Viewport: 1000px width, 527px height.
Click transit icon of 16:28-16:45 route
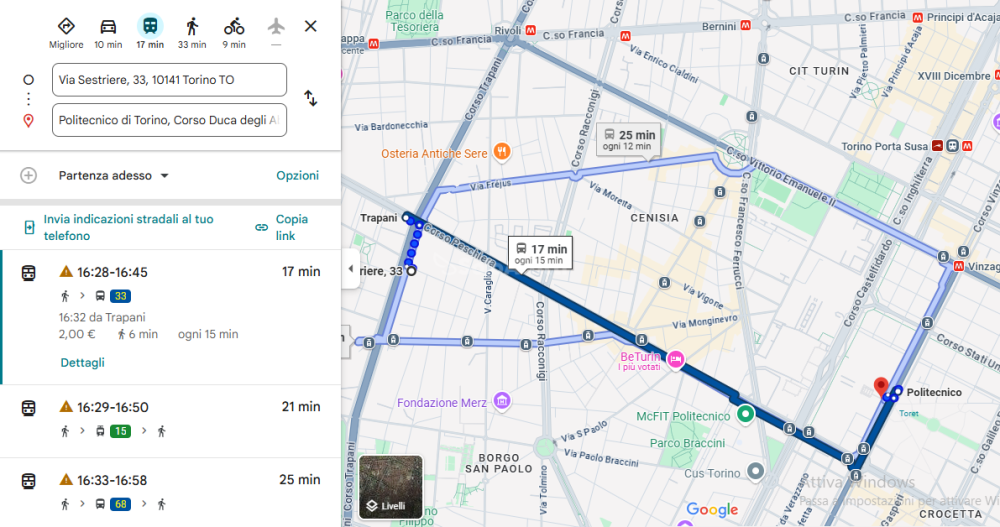tap(29, 273)
